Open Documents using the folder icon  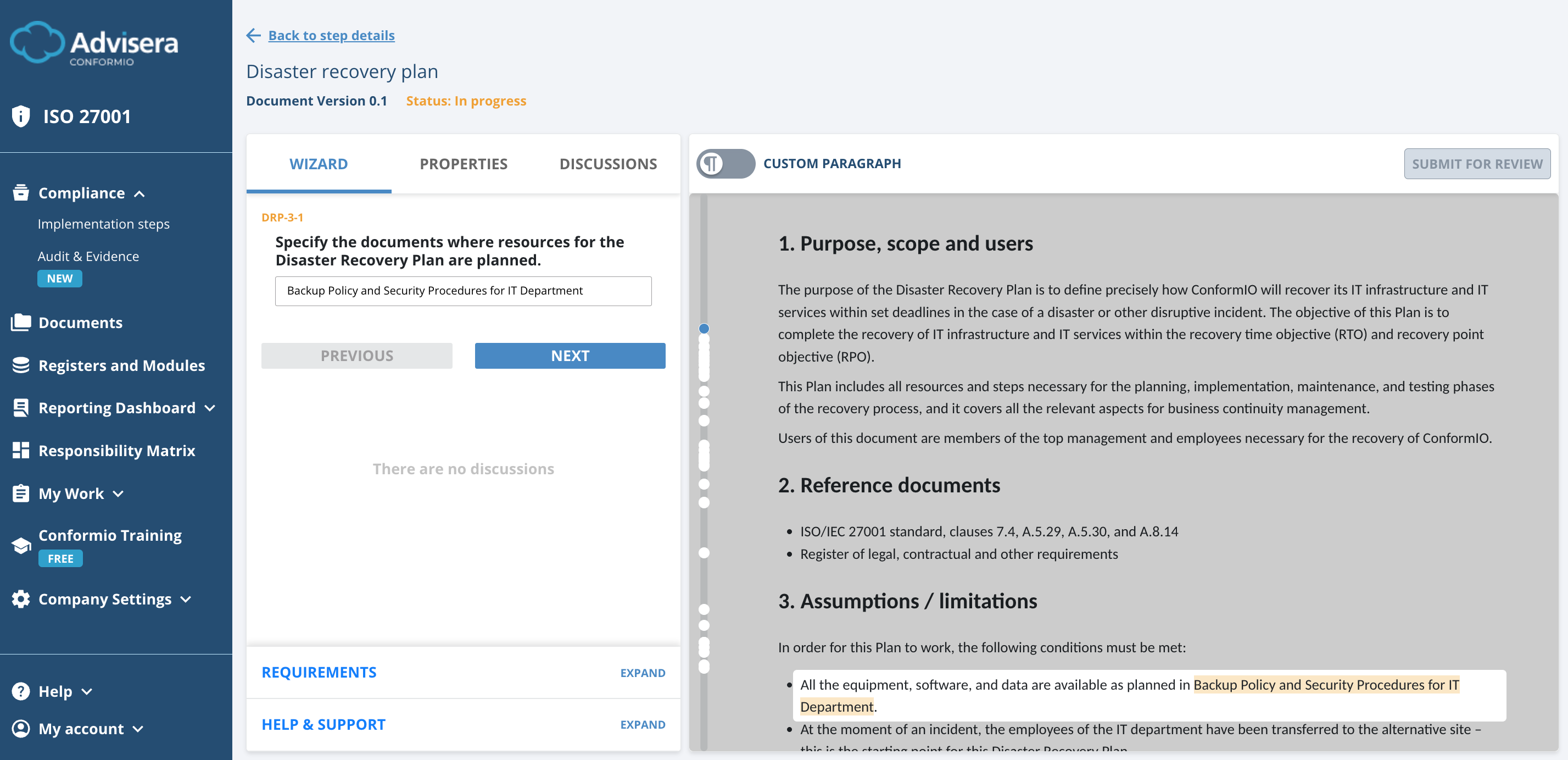point(21,322)
